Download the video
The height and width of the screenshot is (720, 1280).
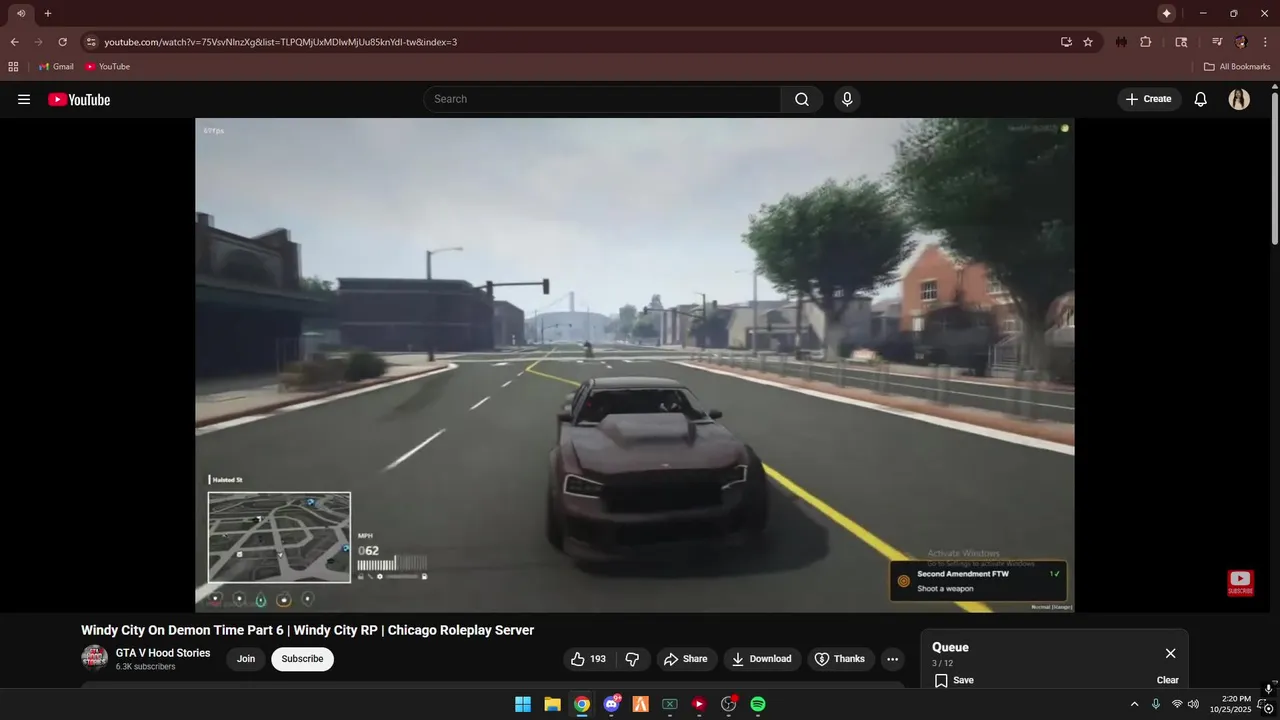pos(762,659)
